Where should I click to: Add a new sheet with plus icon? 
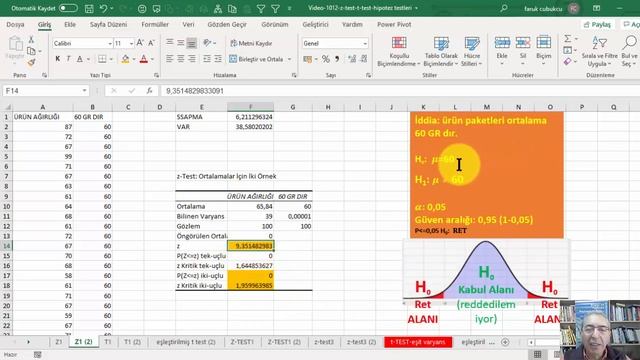505,342
